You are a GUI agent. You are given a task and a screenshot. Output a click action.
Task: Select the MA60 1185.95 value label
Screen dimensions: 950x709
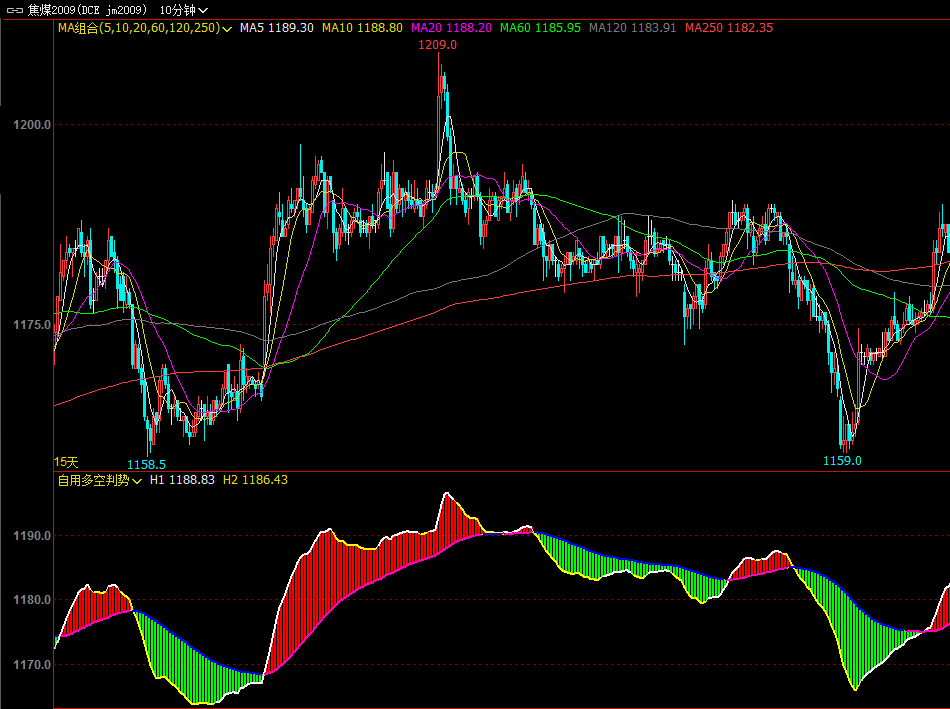coord(540,28)
